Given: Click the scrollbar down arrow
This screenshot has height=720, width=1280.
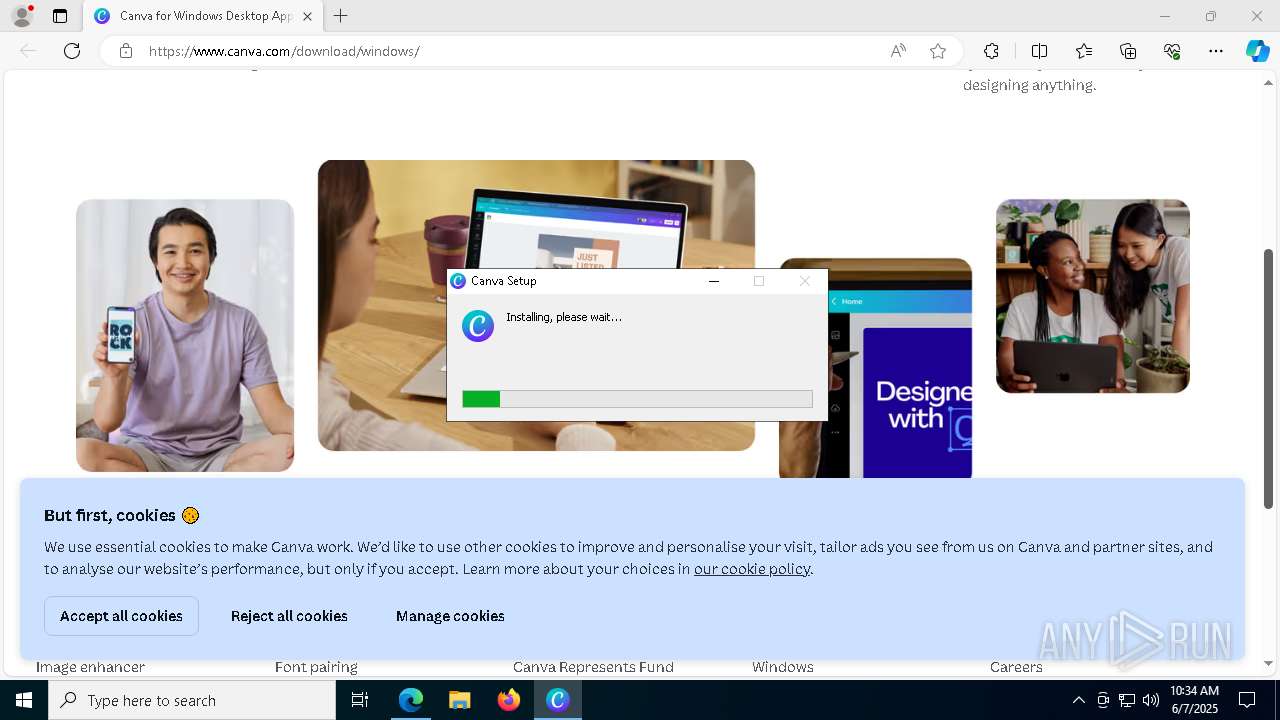Looking at the screenshot, I should tap(1269, 663).
